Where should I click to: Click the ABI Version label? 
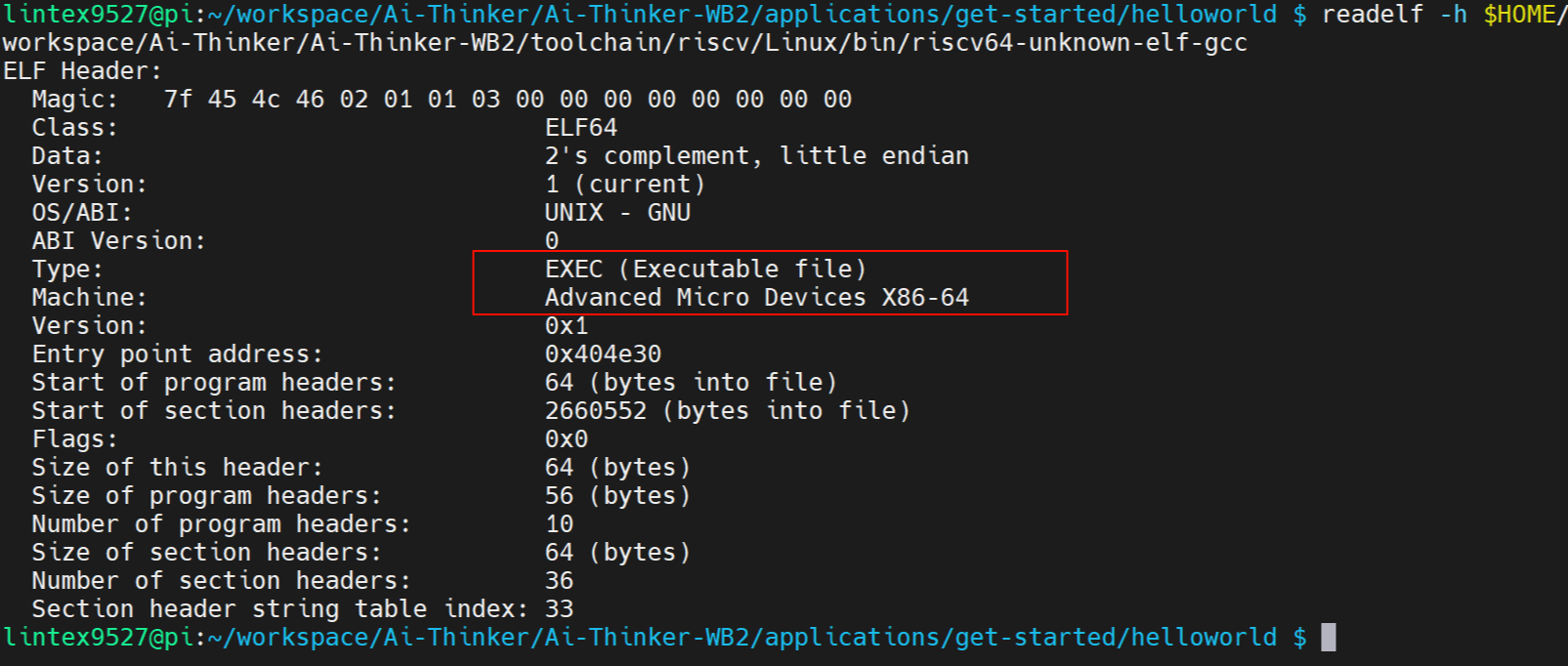[x=119, y=241]
